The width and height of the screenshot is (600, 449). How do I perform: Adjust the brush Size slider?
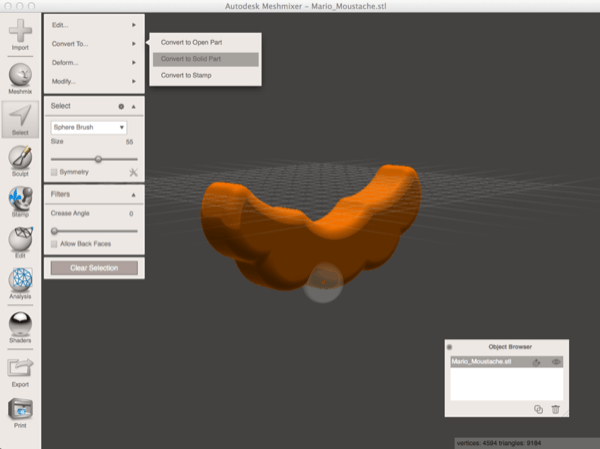pyautogui.click(x=98, y=159)
